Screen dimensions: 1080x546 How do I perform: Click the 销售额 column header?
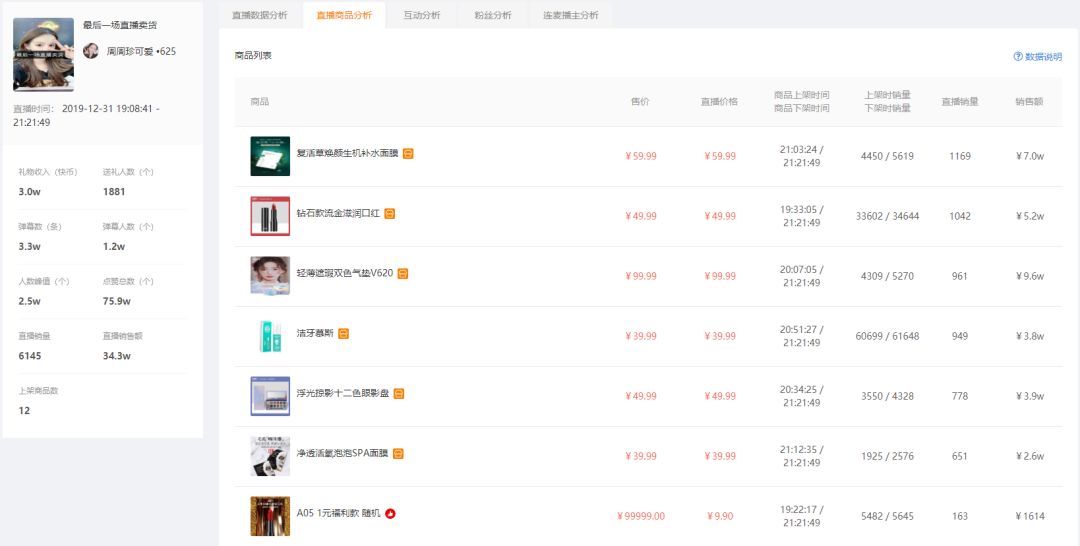[1029, 101]
